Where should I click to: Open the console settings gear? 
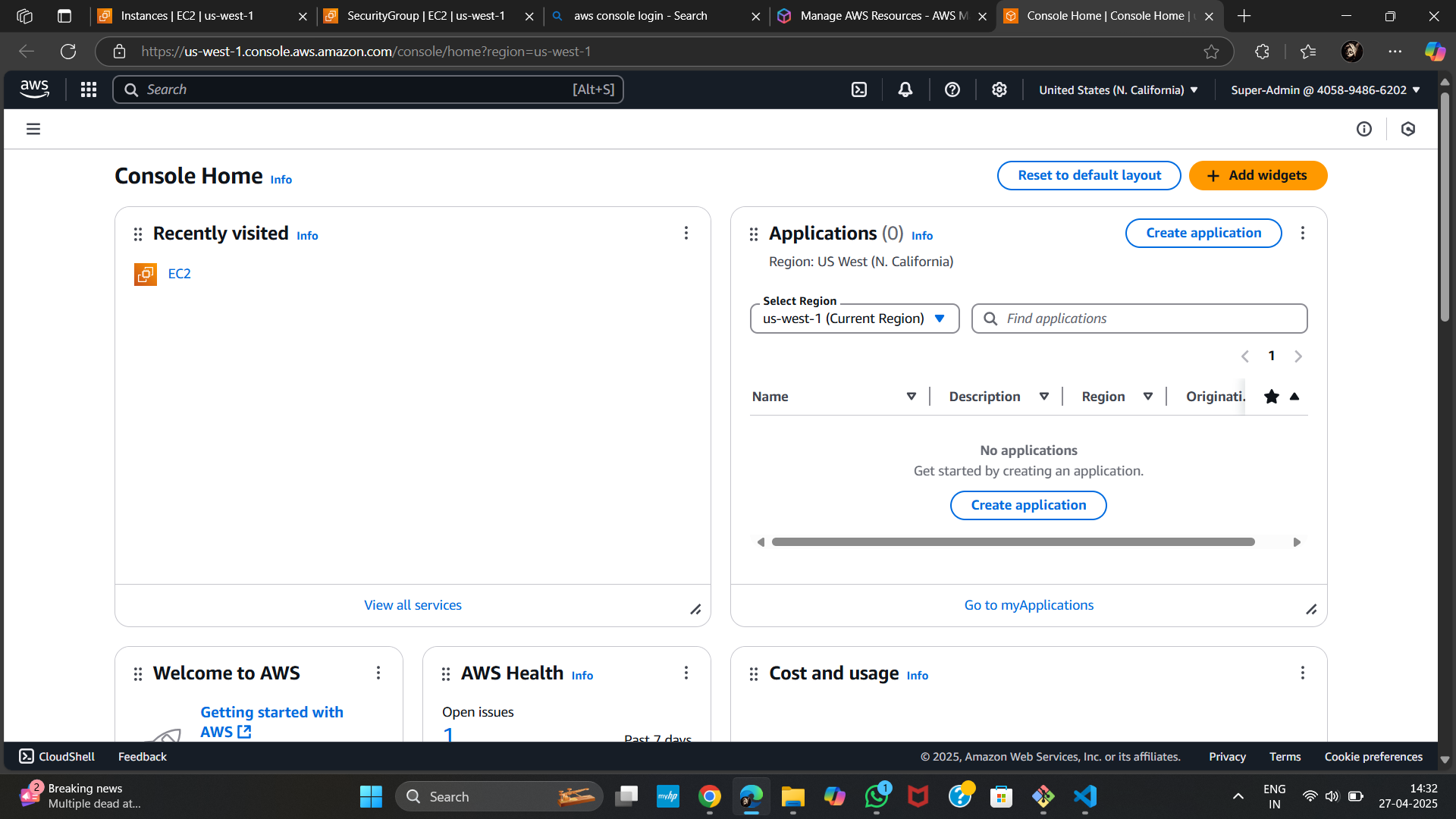click(x=999, y=89)
